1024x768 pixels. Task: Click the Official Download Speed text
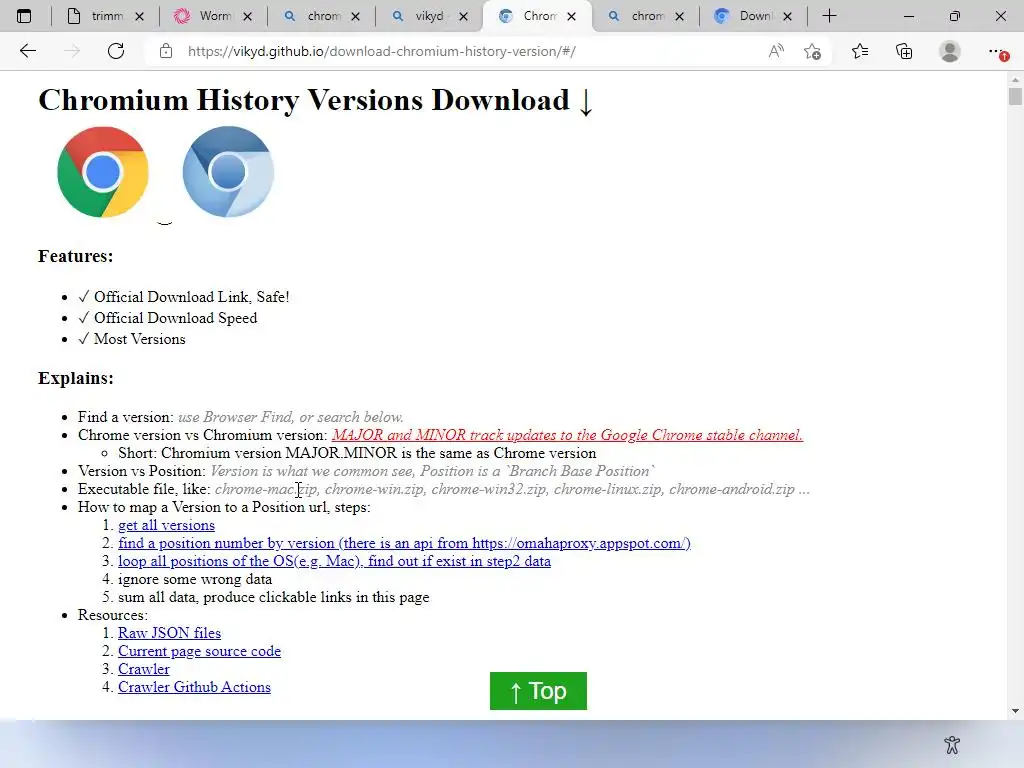(175, 318)
